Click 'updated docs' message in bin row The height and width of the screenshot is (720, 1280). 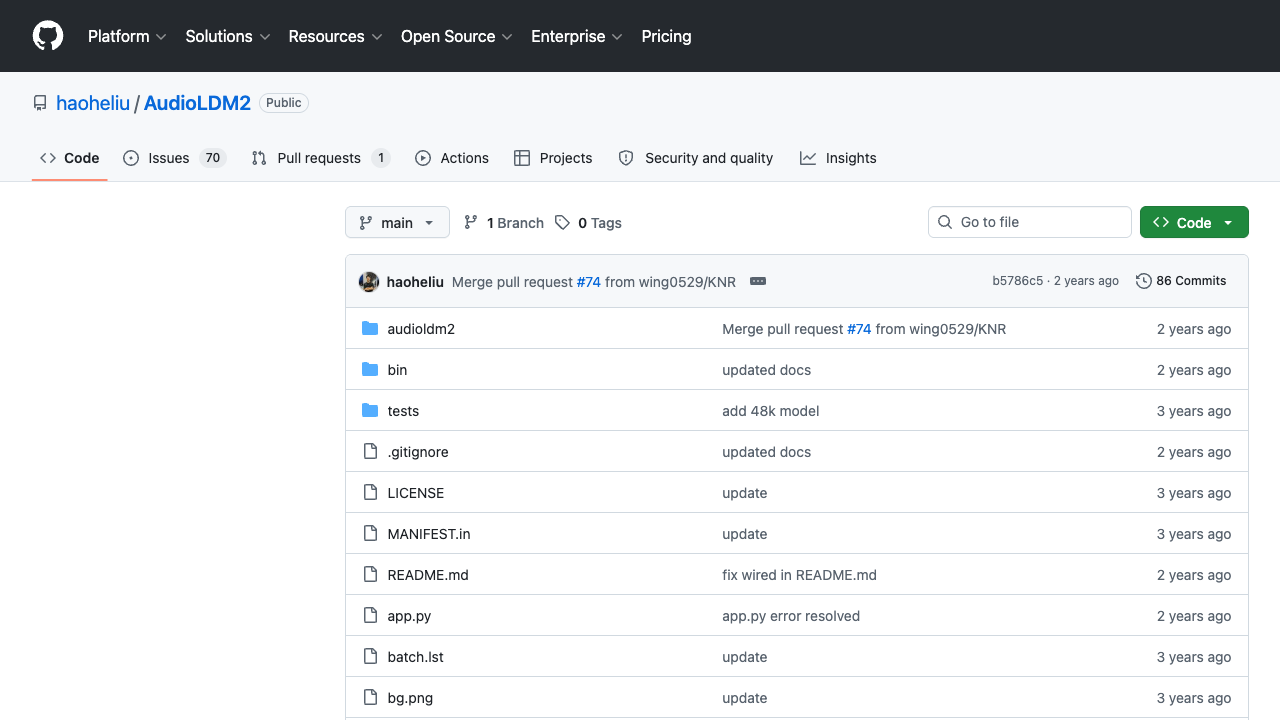tap(767, 370)
